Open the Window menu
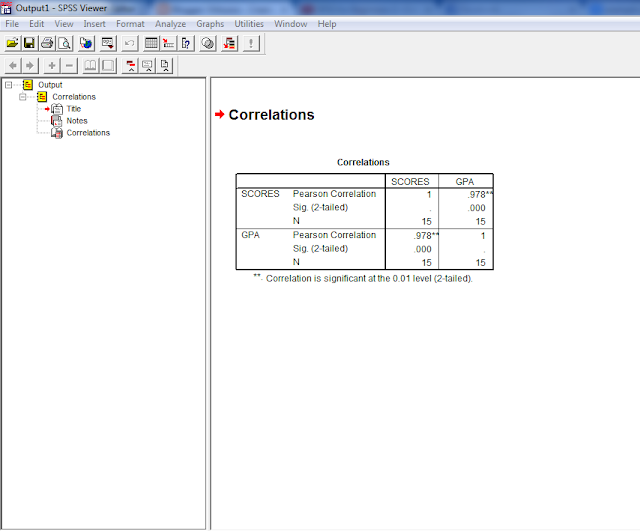 (290, 24)
